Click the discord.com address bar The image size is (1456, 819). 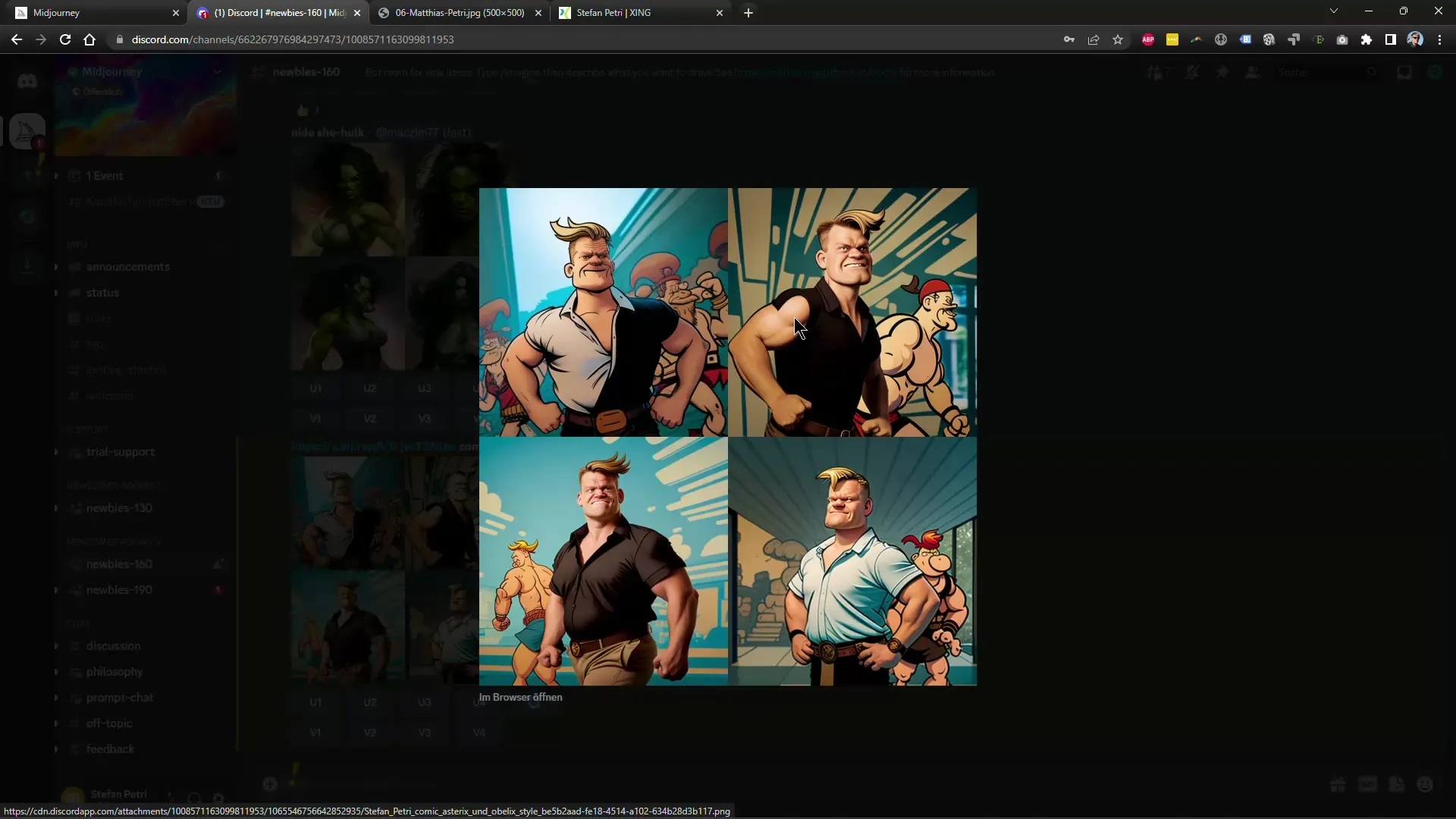pyautogui.click(x=584, y=39)
